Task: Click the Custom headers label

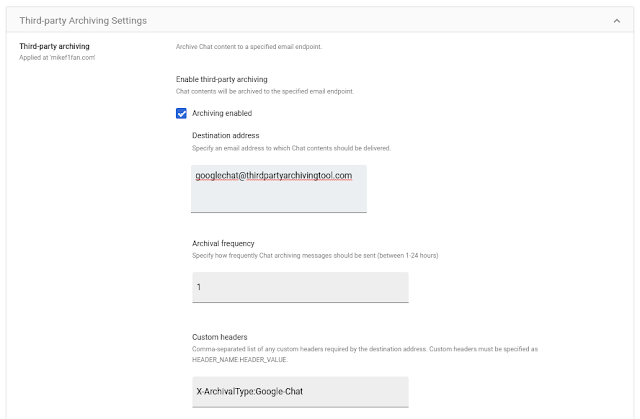Action: point(220,337)
